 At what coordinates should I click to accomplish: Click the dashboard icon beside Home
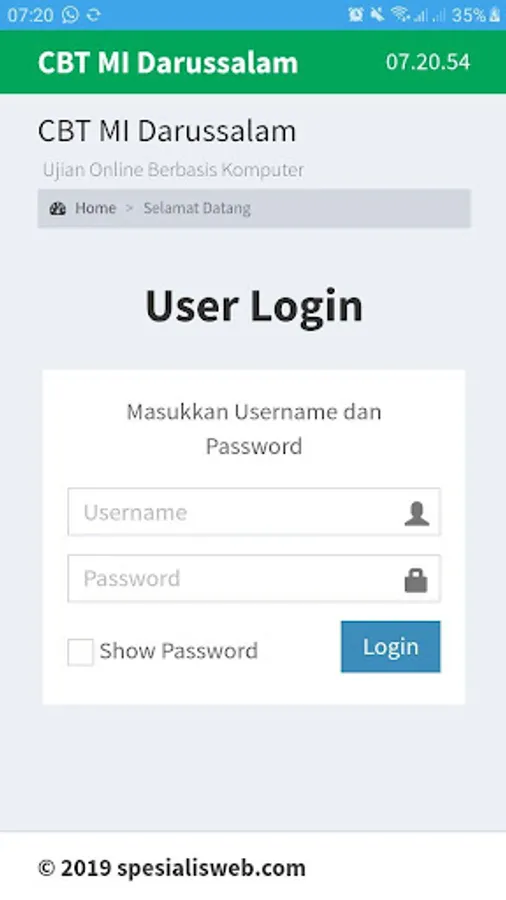(57, 208)
